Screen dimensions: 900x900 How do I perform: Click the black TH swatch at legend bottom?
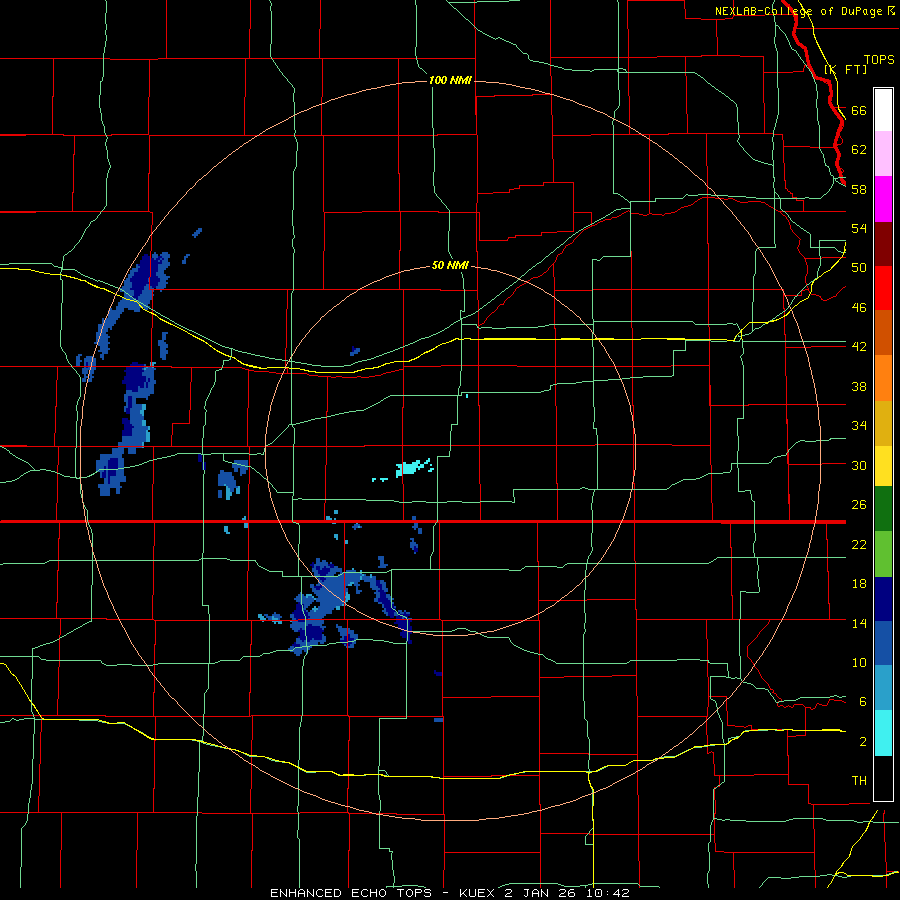883,778
